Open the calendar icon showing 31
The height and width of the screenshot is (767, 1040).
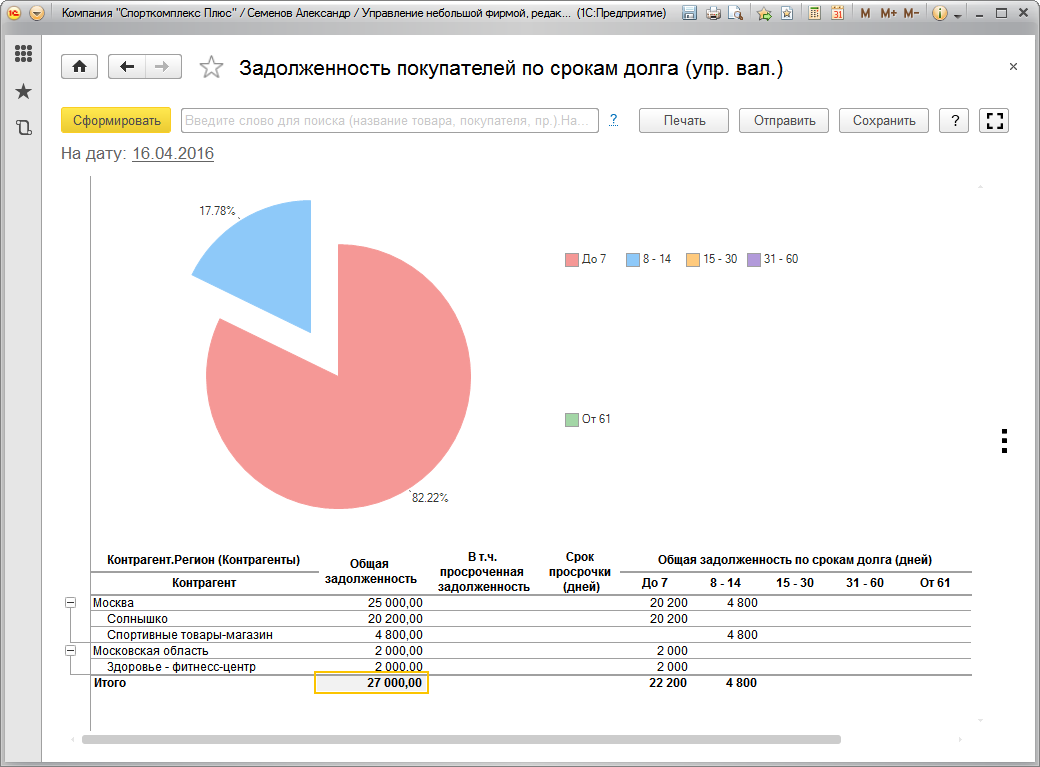[838, 13]
